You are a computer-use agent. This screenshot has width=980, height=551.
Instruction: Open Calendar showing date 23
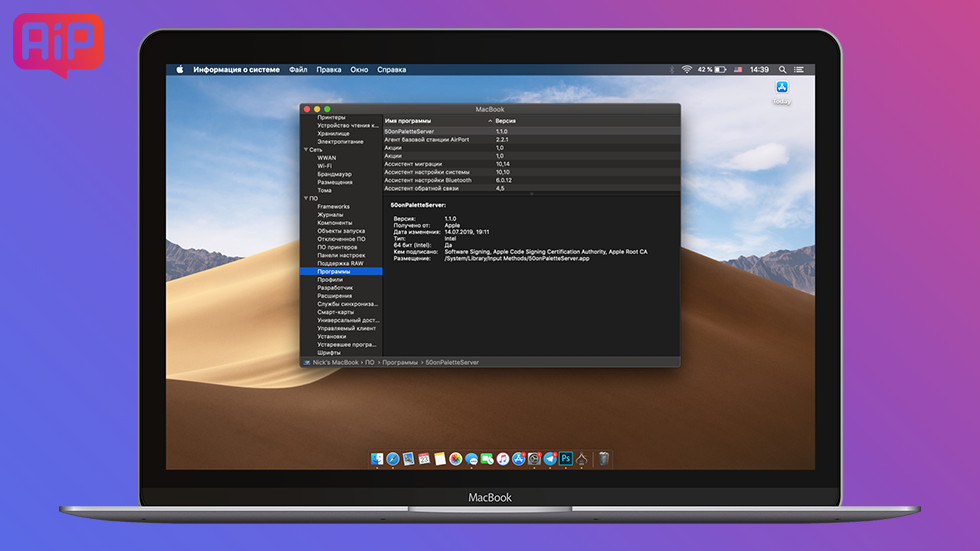(x=424, y=459)
